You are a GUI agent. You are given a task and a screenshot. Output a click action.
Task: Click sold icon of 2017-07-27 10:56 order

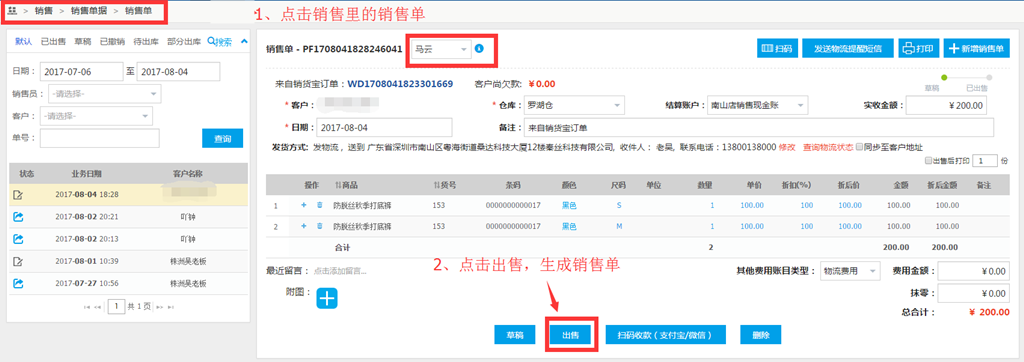[x=19, y=284]
